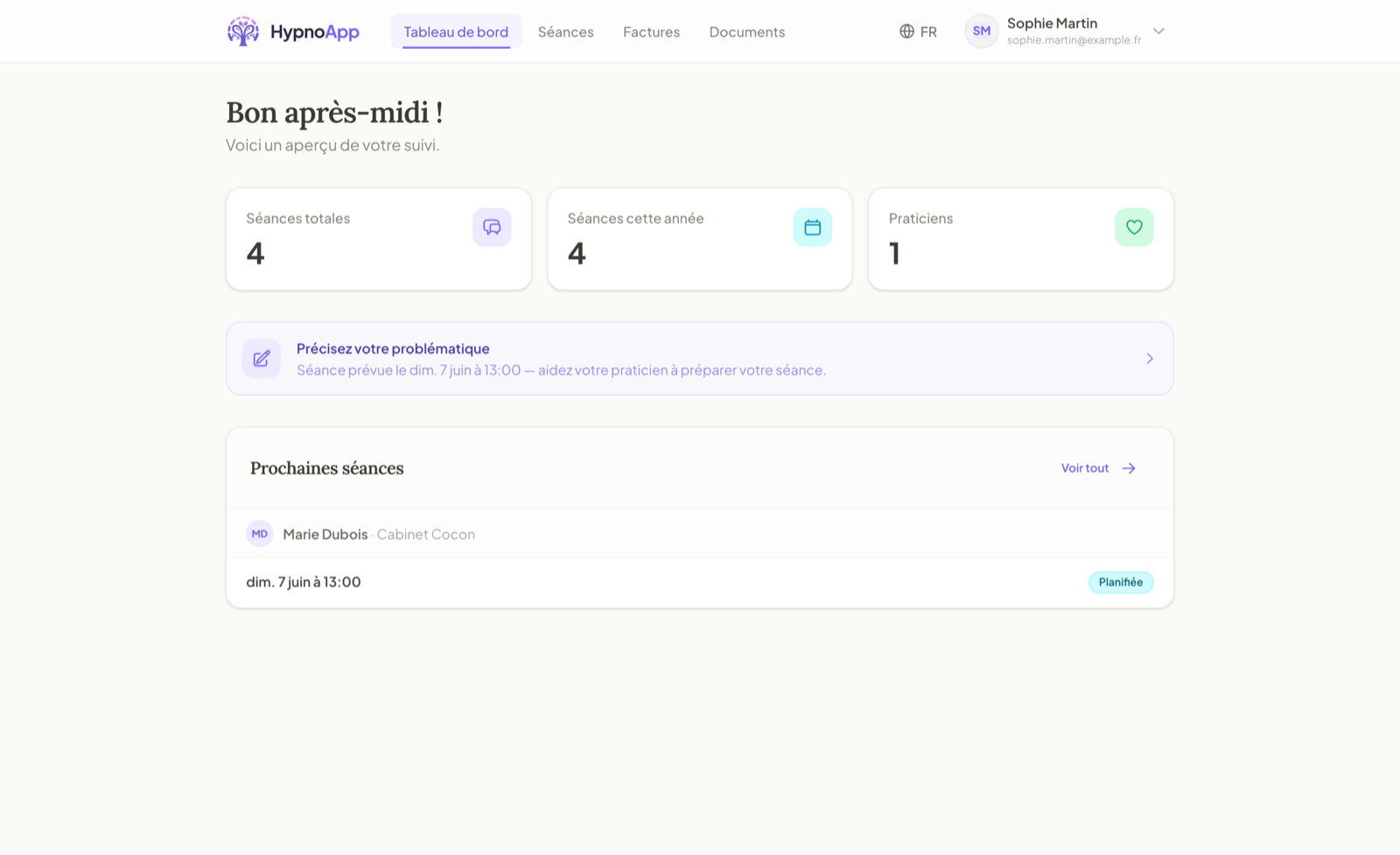The image size is (1400, 855).
Task: Go to the Documents tab
Action: pos(747,32)
